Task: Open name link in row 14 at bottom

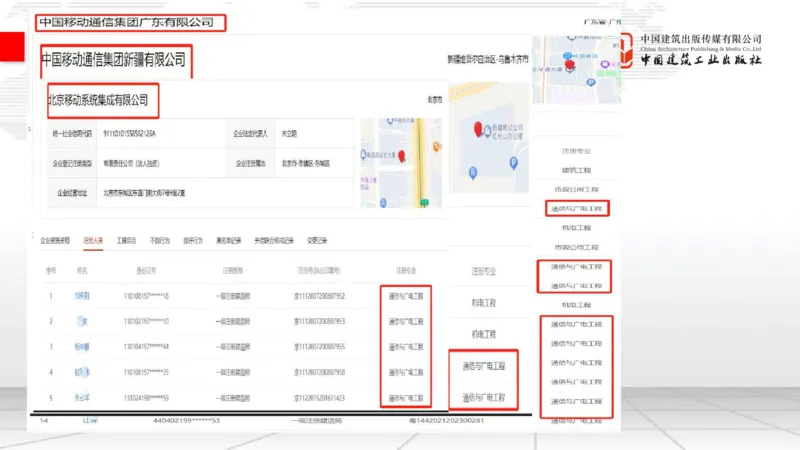Action: click(x=90, y=420)
